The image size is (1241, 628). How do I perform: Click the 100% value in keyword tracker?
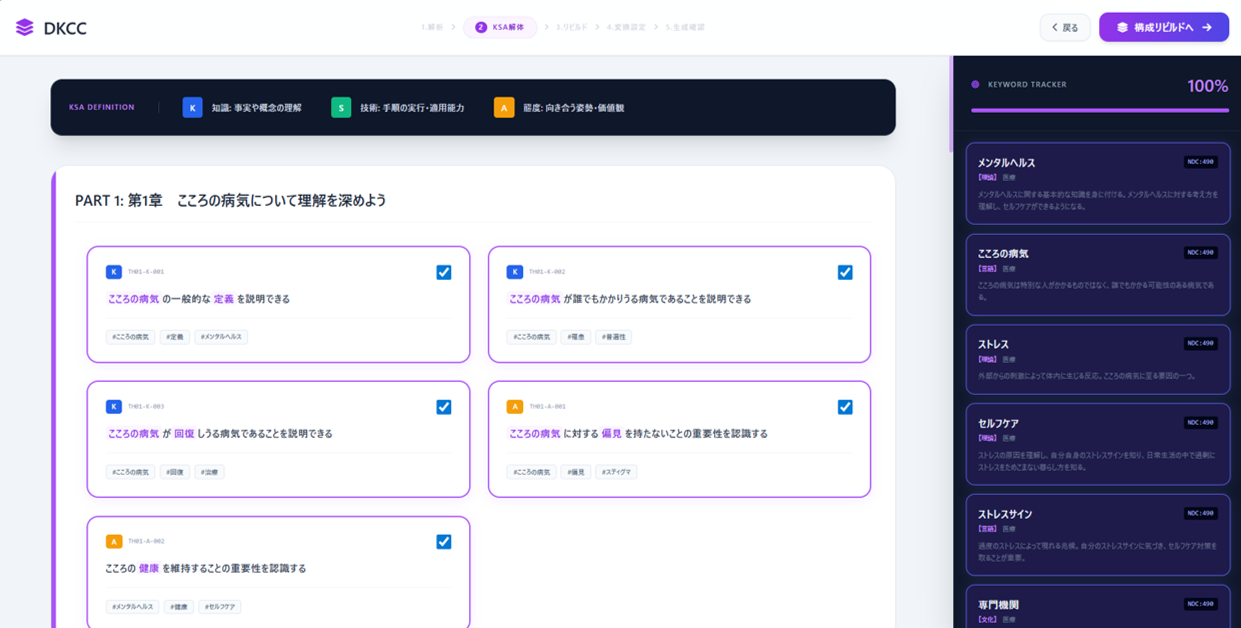[1207, 86]
